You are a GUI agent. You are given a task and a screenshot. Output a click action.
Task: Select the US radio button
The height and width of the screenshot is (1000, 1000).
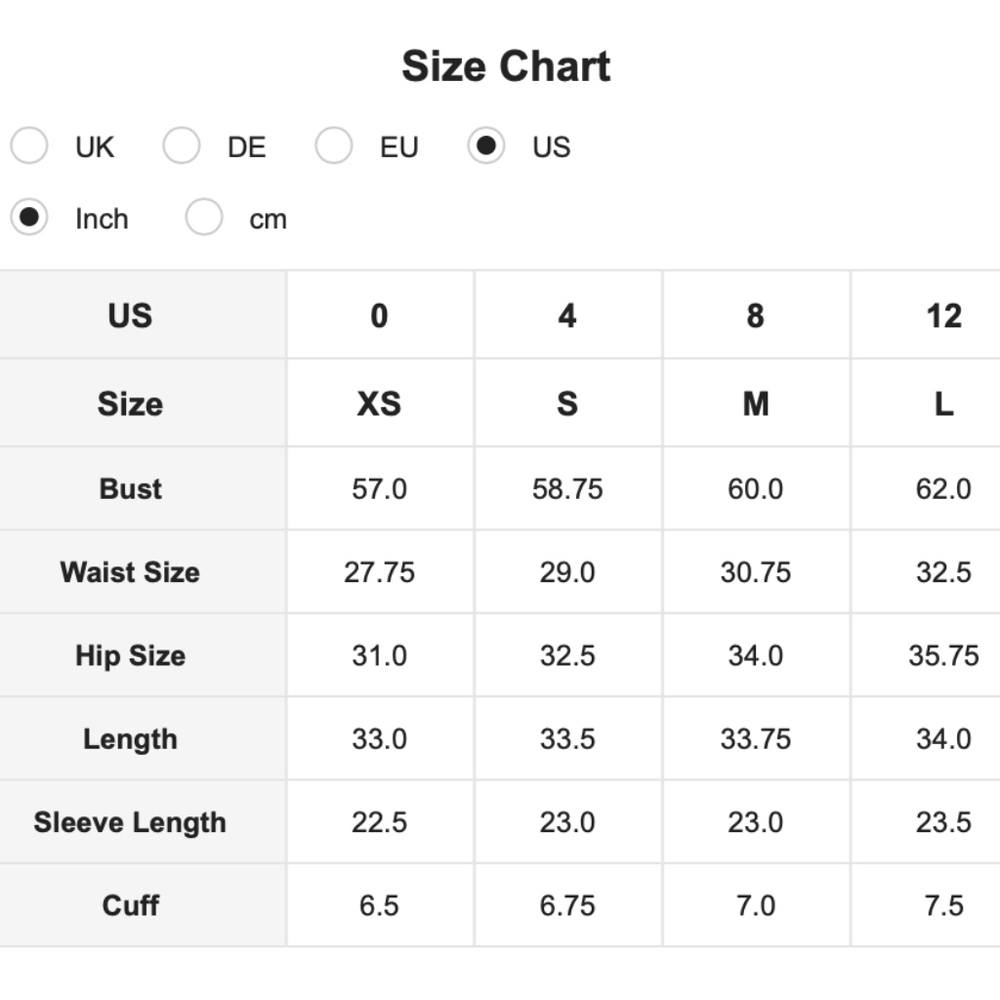[486, 145]
